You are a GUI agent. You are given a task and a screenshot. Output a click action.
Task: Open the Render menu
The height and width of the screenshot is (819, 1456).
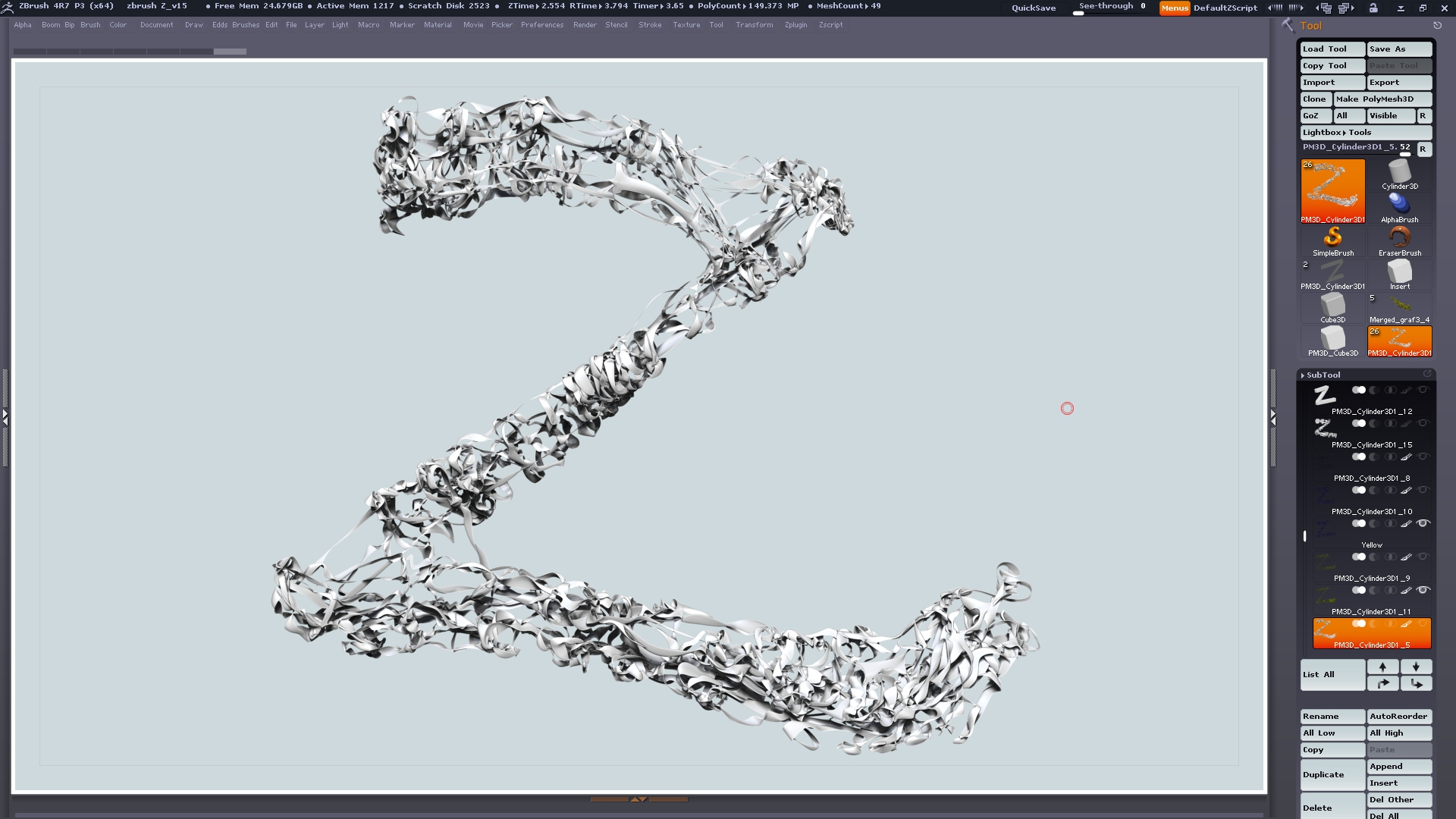coord(584,25)
